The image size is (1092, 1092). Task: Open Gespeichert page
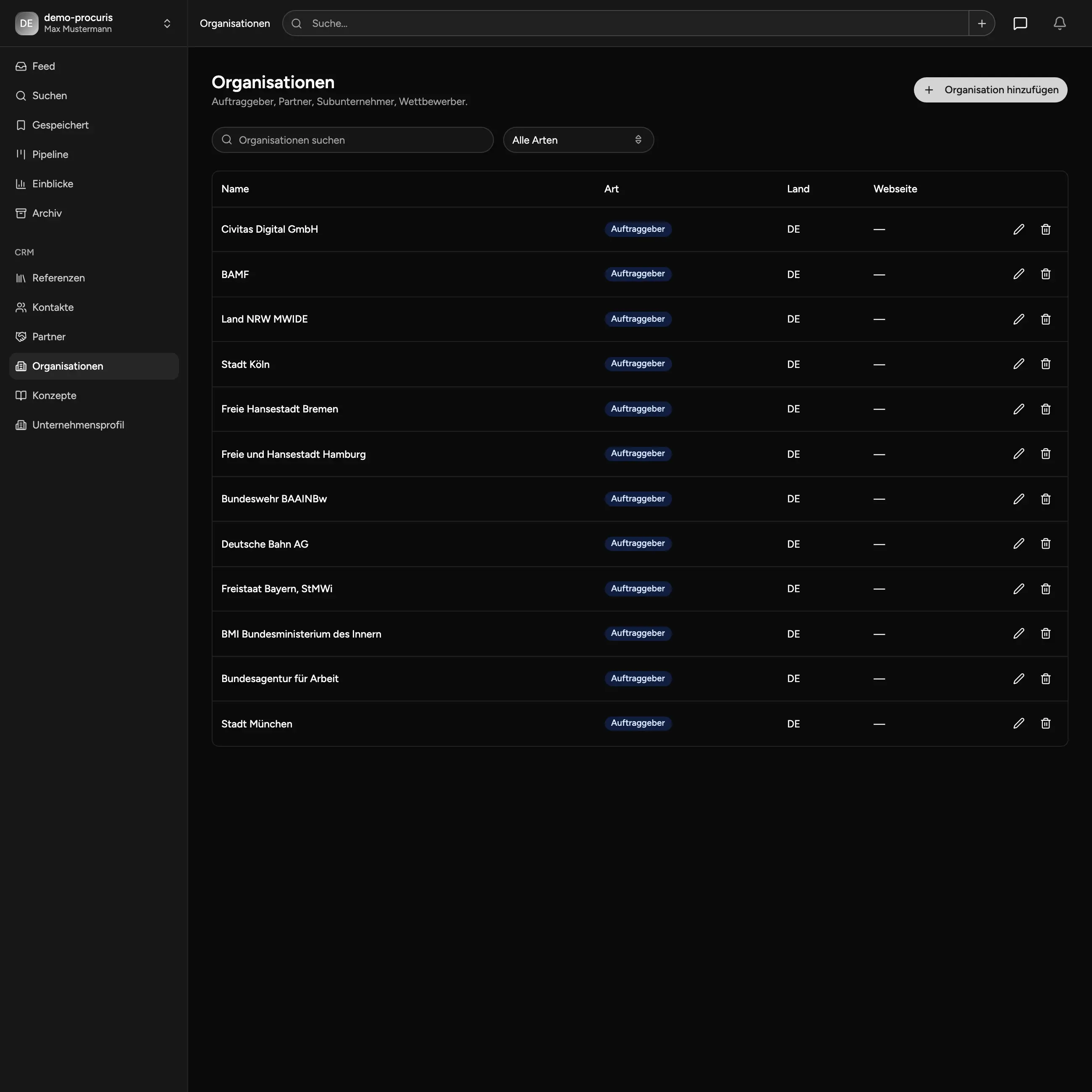[94, 125]
